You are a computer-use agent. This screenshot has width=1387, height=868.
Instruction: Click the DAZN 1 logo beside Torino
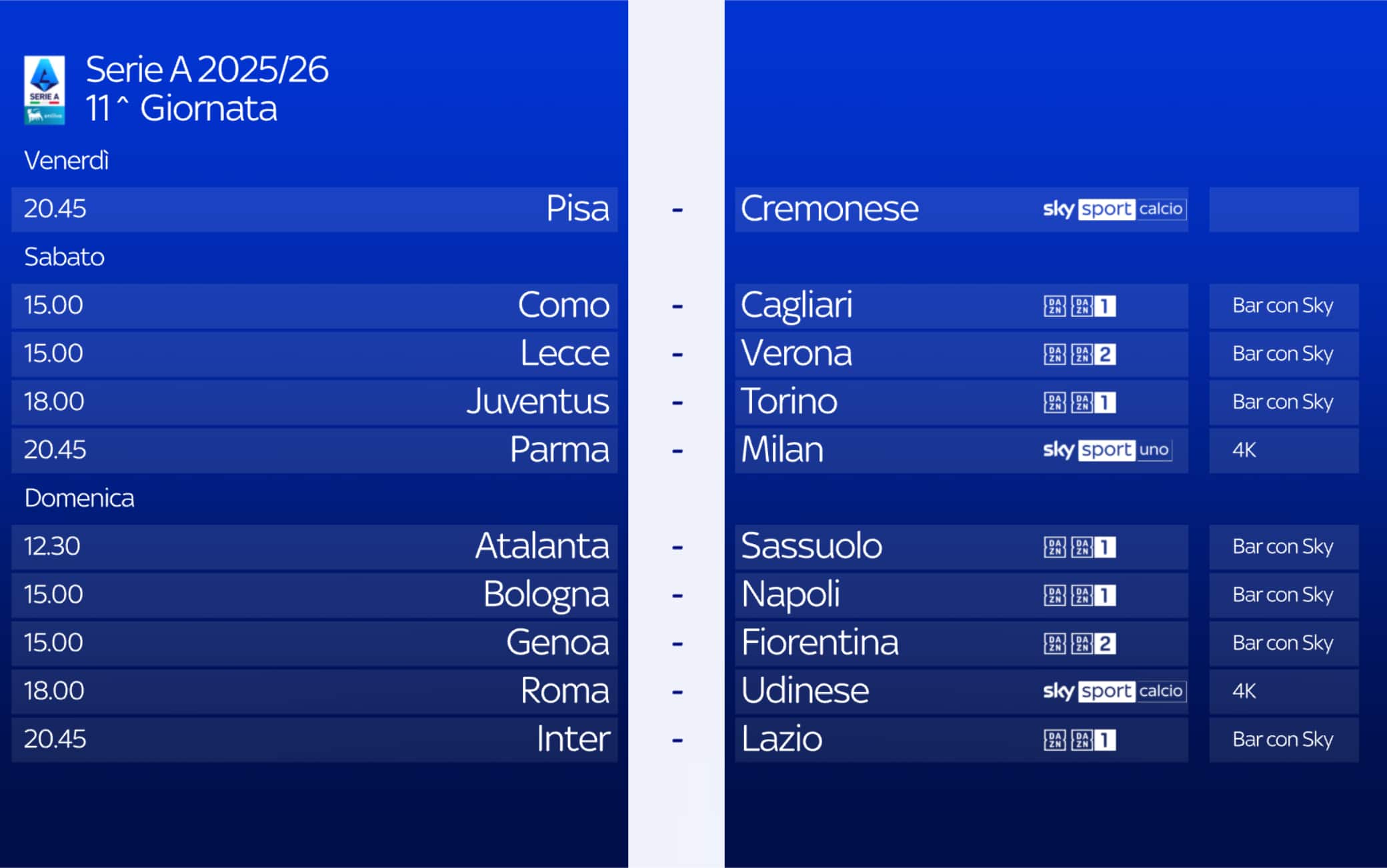click(1080, 402)
